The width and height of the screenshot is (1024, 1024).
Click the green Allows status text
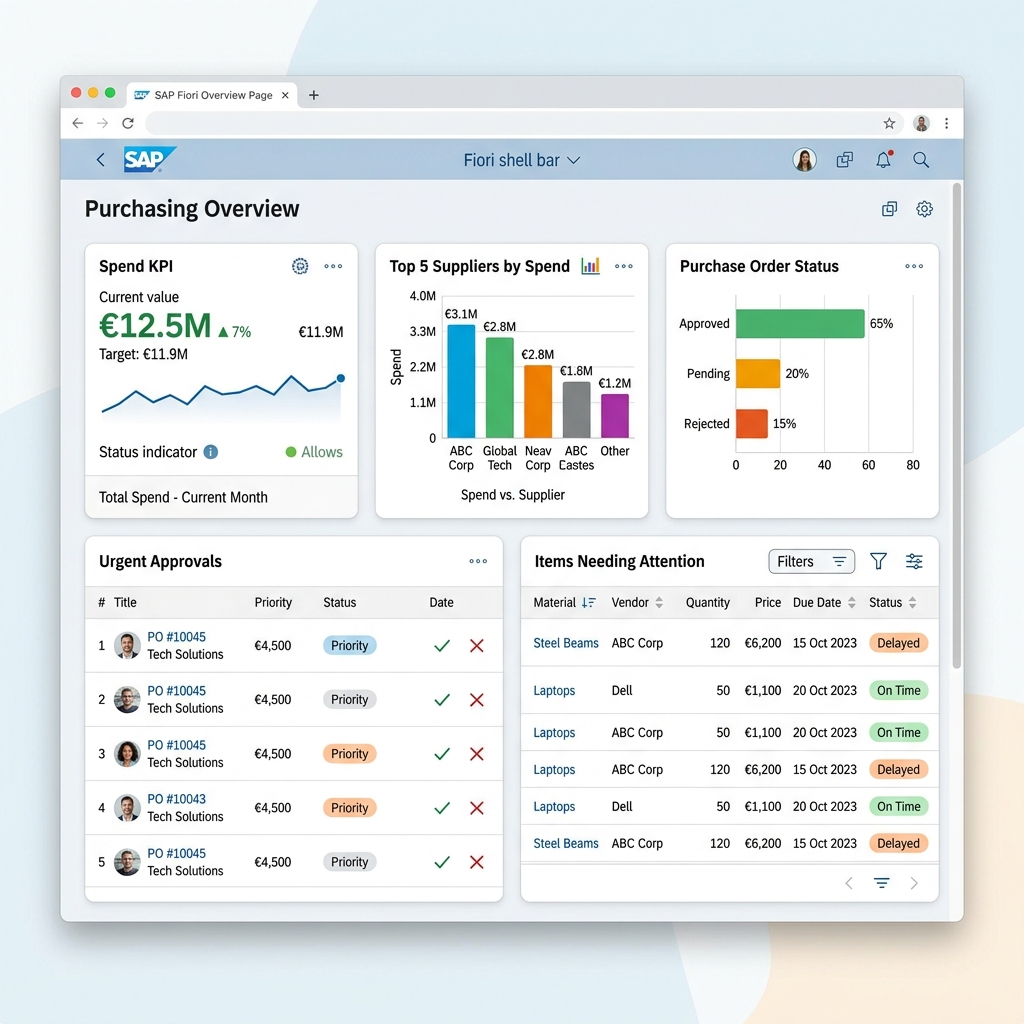321,452
